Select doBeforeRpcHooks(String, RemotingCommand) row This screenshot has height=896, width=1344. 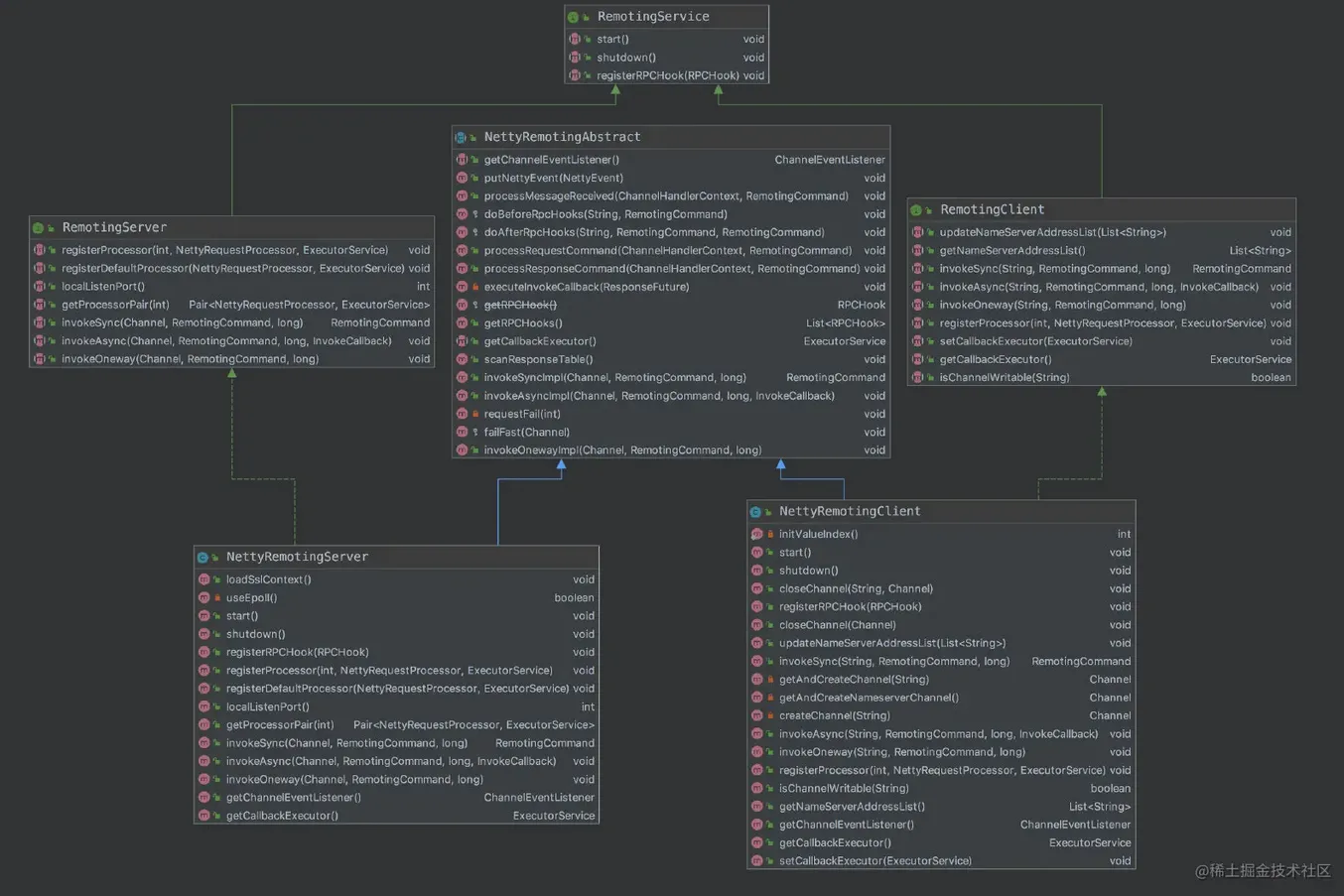coord(671,214)
